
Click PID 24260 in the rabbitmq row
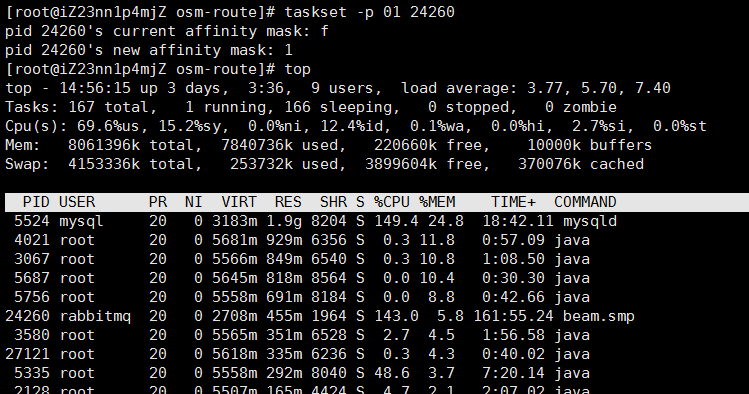(27, 316)
